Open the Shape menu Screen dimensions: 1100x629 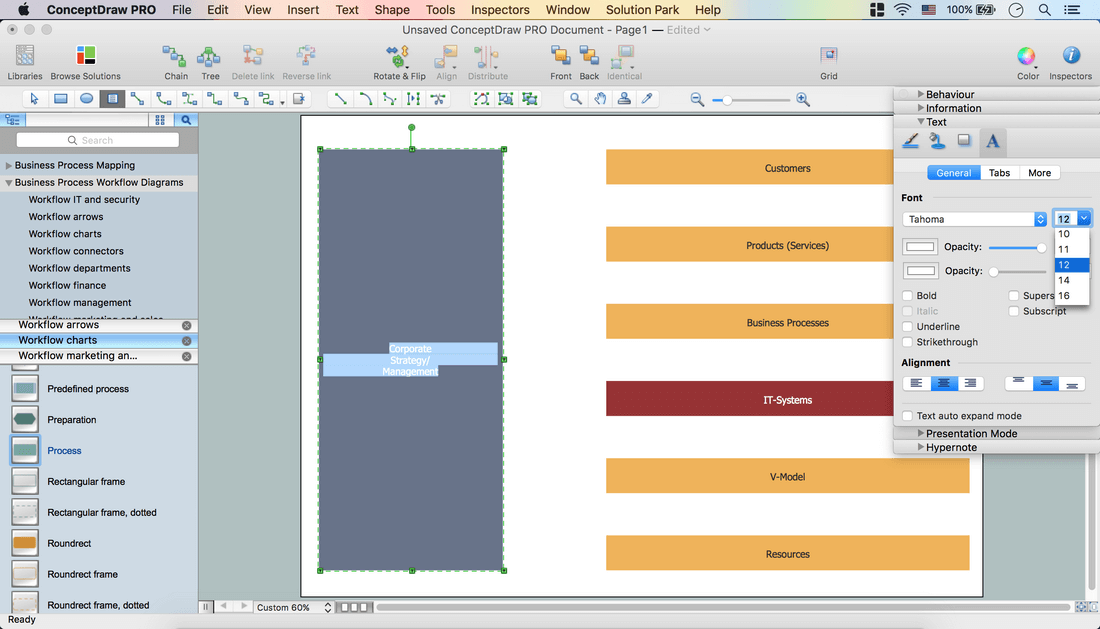392,10
